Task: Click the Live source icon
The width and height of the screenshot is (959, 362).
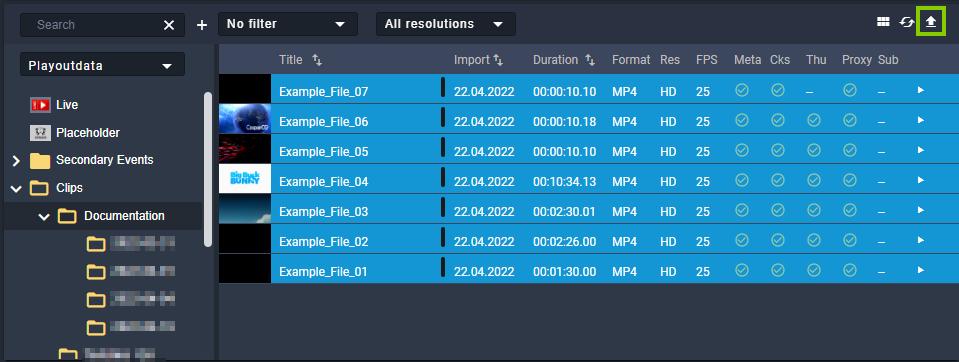Action: point(40,105)
